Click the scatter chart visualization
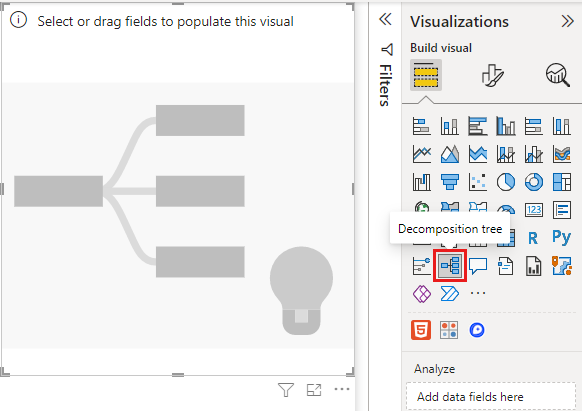Screen dimensions: 582x411 478,182
